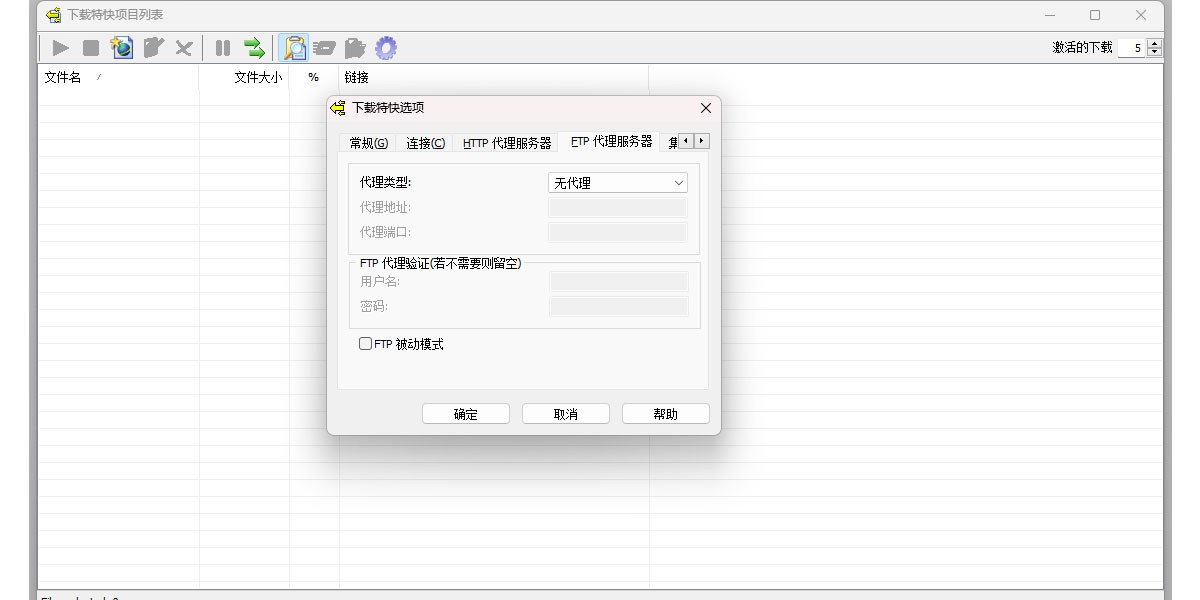Click the app icon in options dialog title
The width and height of the screenshot is (1200, 600).
338,108
